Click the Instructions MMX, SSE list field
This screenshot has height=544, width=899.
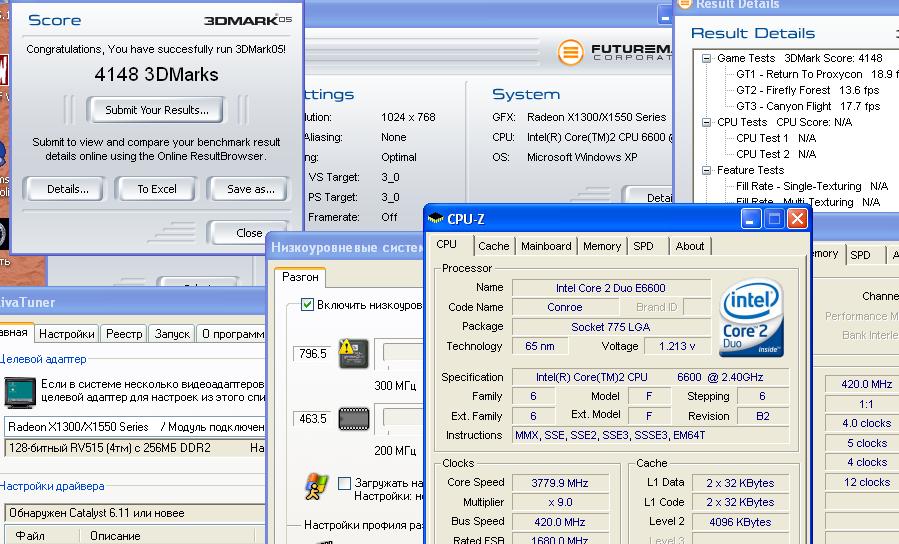[651, 435]
